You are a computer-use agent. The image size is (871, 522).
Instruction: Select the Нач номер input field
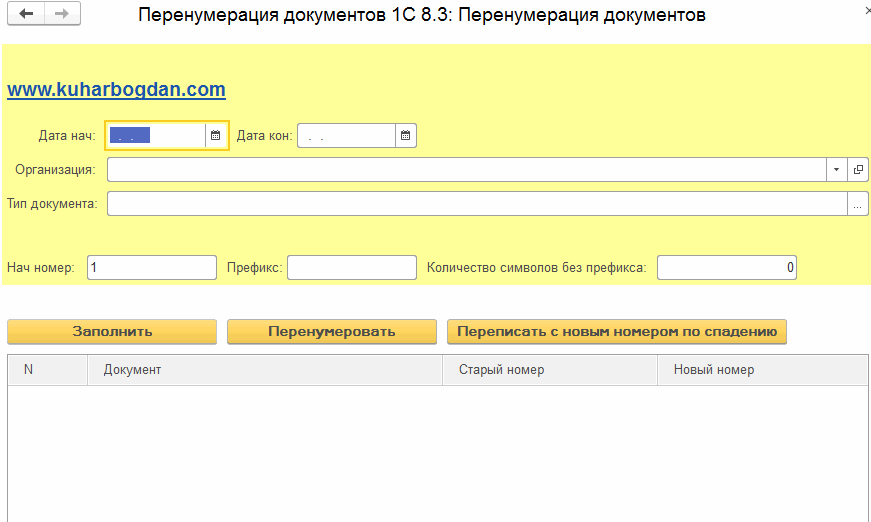pyautogui.click(x=151, y=267)
